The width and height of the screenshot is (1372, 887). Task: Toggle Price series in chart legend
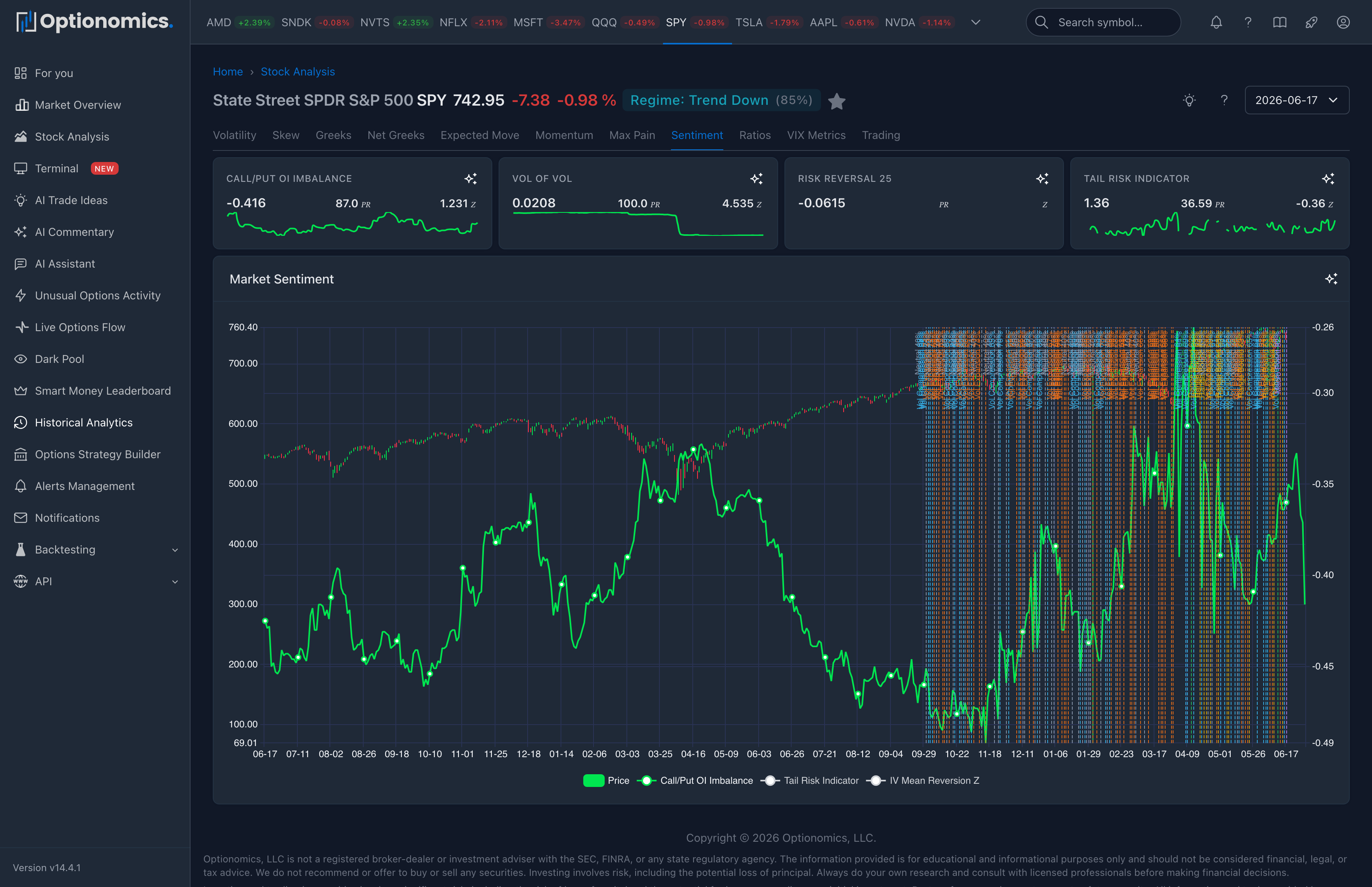(x=606, y=781)
